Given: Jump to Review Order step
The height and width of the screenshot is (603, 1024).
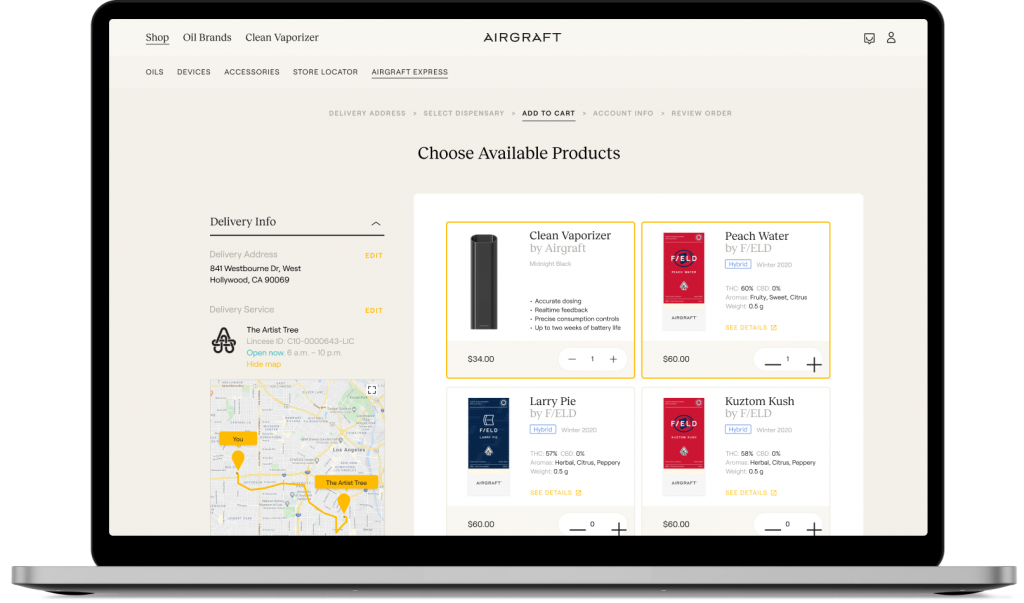Looking at the screenshot, I should tap(701, 113).
